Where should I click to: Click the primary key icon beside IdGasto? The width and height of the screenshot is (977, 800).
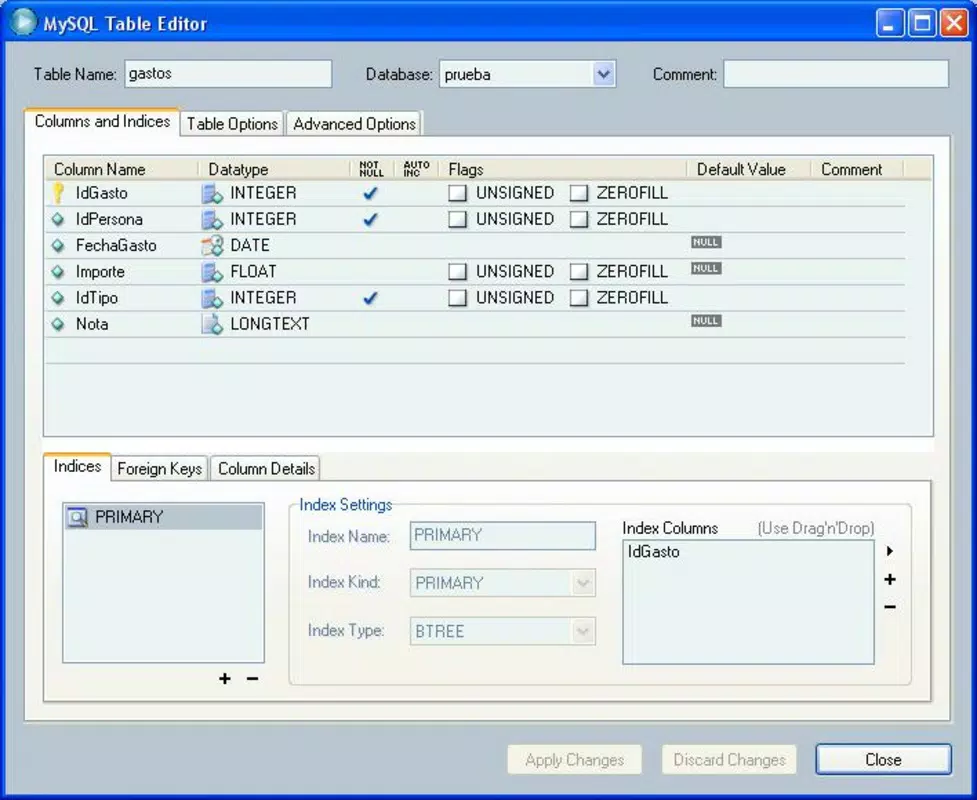pyautogui.click(x=58, y=193)
